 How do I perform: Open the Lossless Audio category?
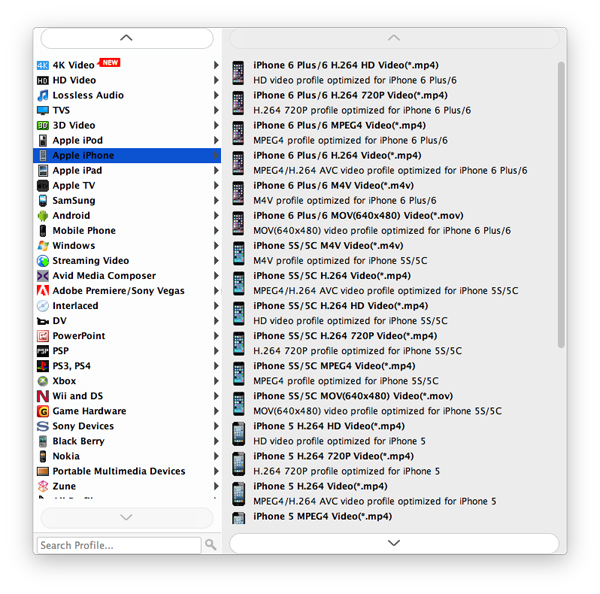pyautogui.click(x=88, y=95)
